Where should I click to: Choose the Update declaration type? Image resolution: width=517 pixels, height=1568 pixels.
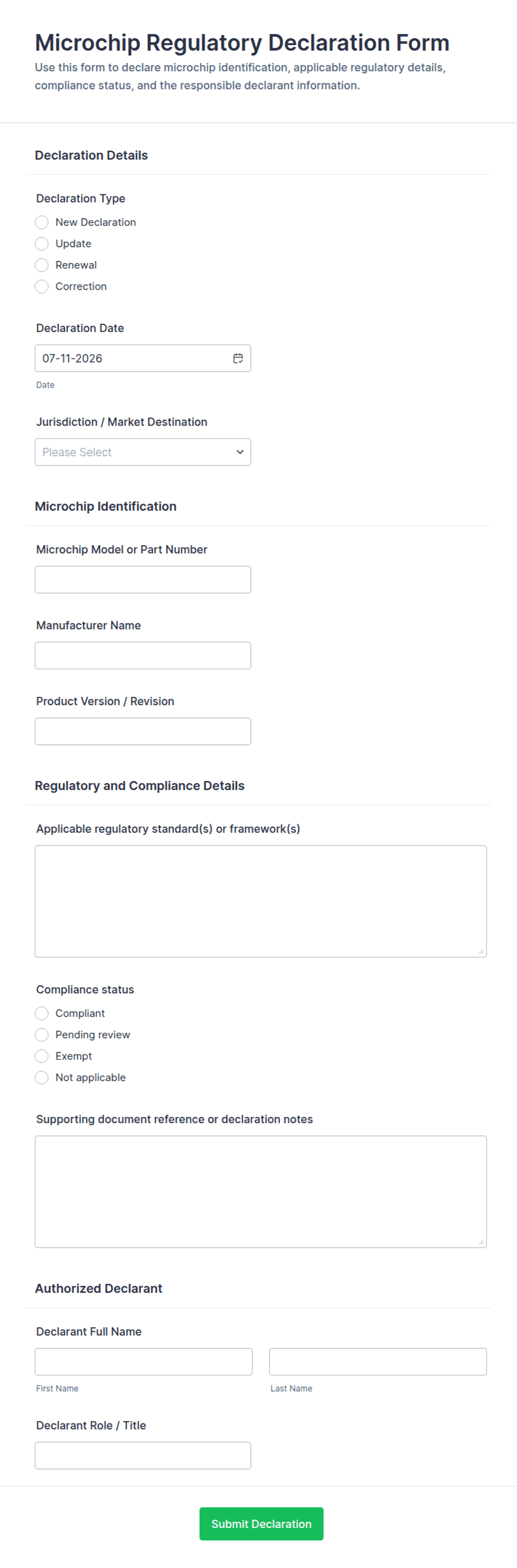point(41,244)
